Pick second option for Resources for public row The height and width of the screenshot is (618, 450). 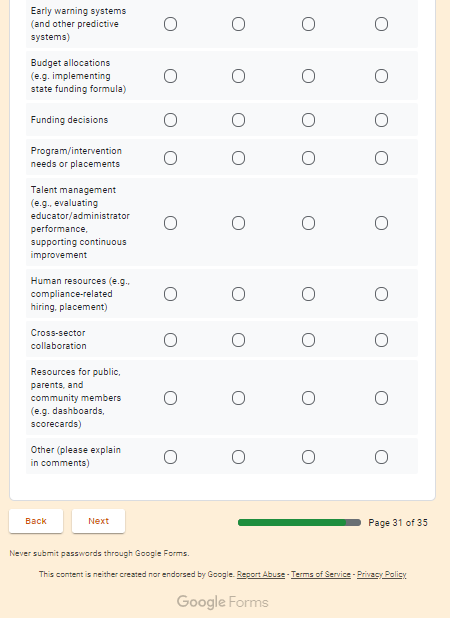point(238,398)
